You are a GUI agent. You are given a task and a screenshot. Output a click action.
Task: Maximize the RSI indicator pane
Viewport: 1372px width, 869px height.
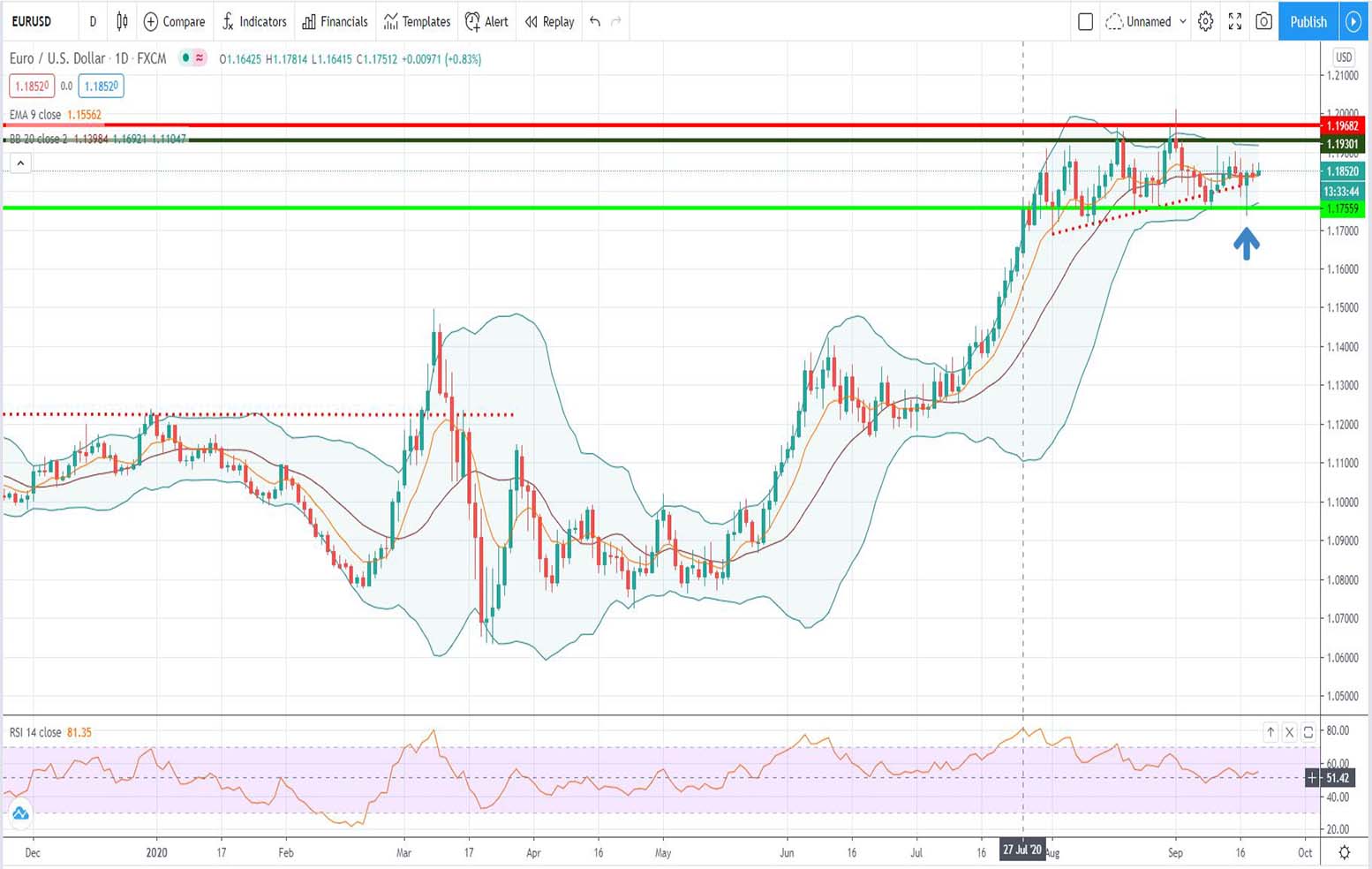[x=1308, y=731]
